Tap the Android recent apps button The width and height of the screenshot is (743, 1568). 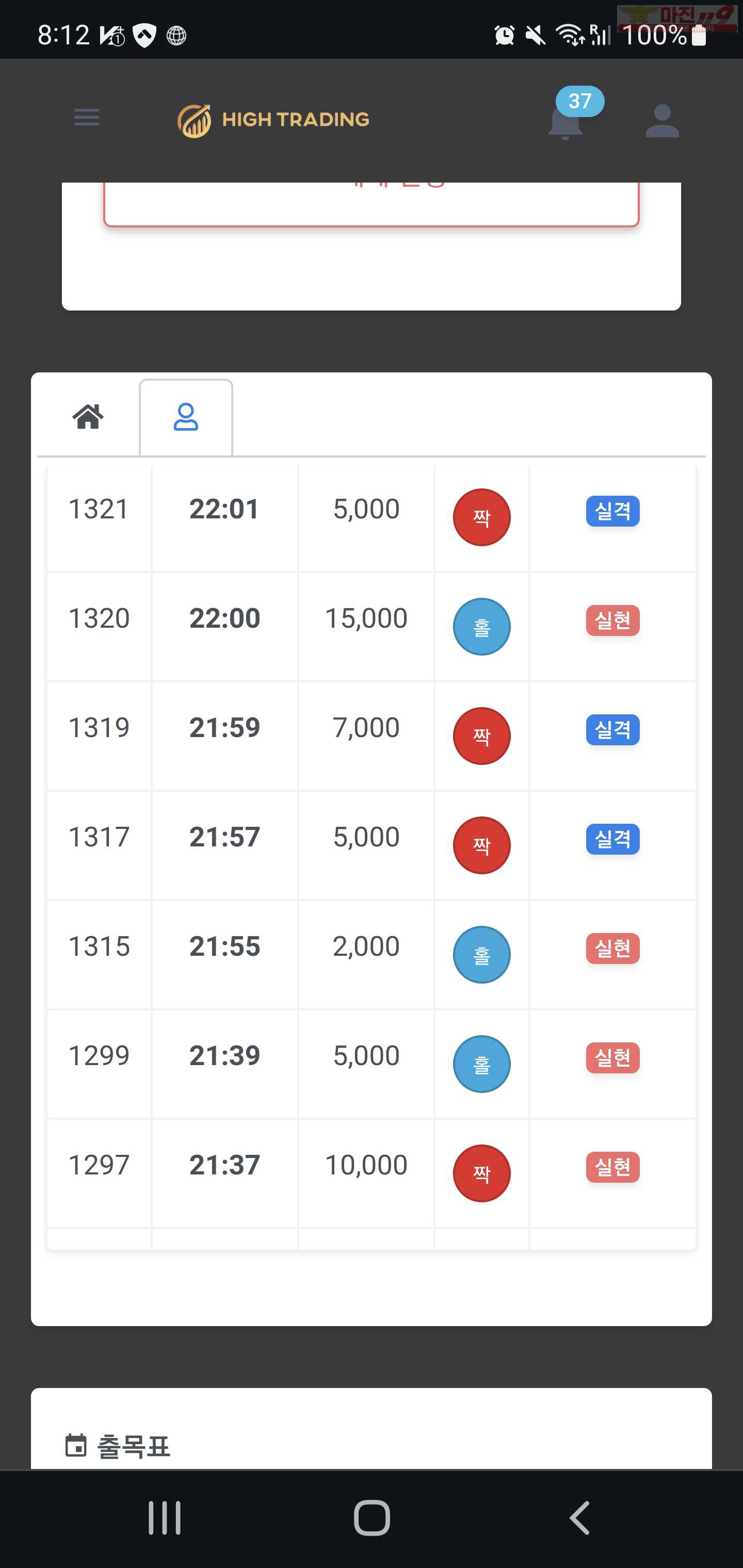click(165, 1517)
